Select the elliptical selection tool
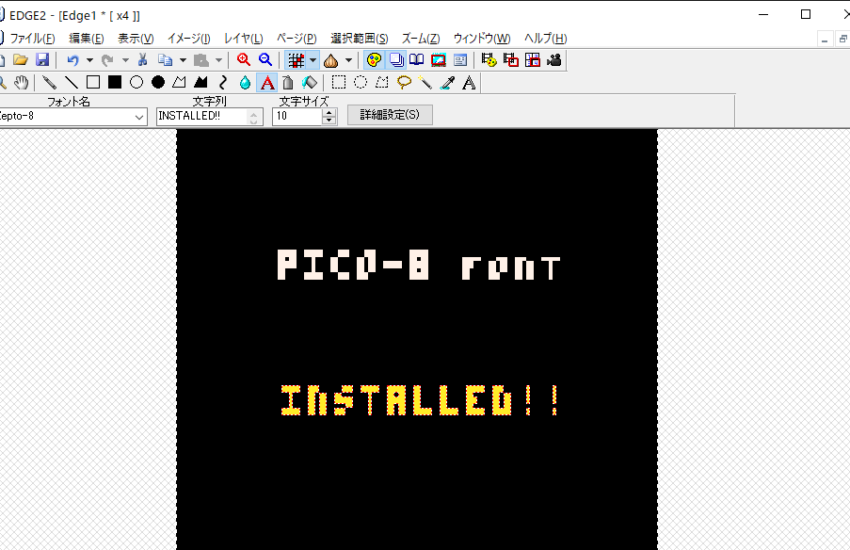This screenshot has height=550, width=850. [360, 82]
